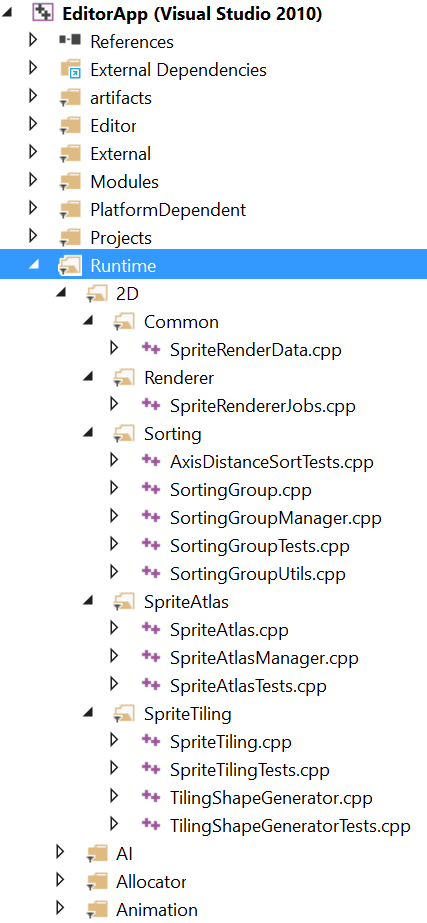Collapse the SpriteTiling filter
427x923 pixels.
(x=88, y=713)
